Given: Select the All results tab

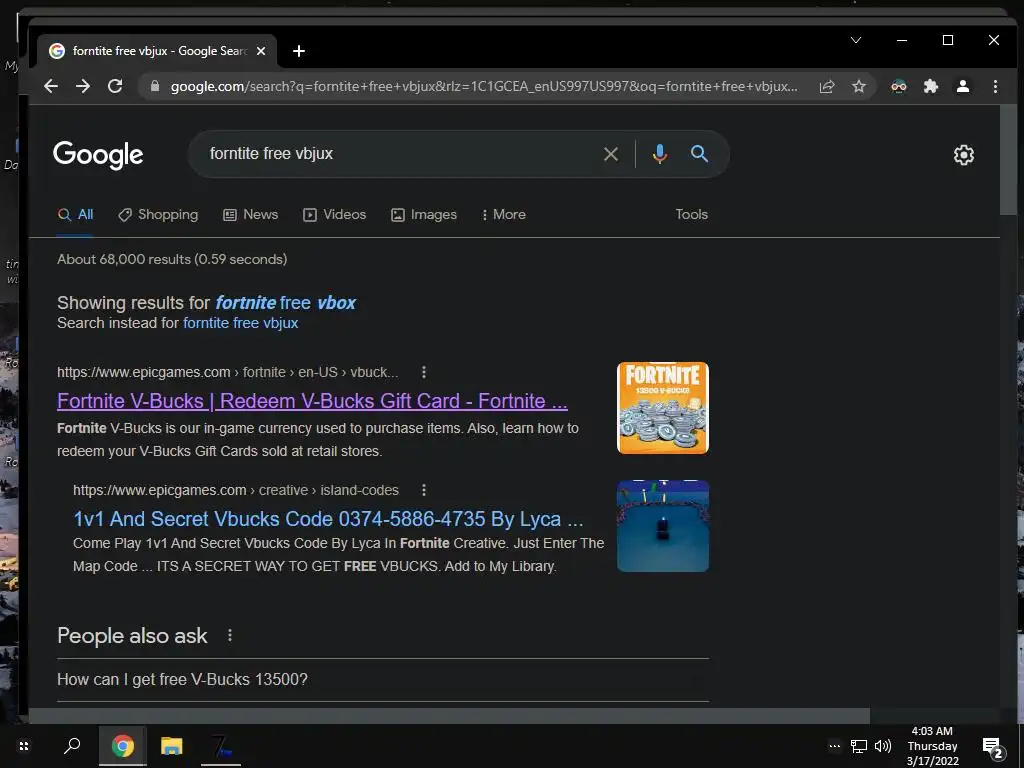Looking at the screenshot, I should click(76, 214).
